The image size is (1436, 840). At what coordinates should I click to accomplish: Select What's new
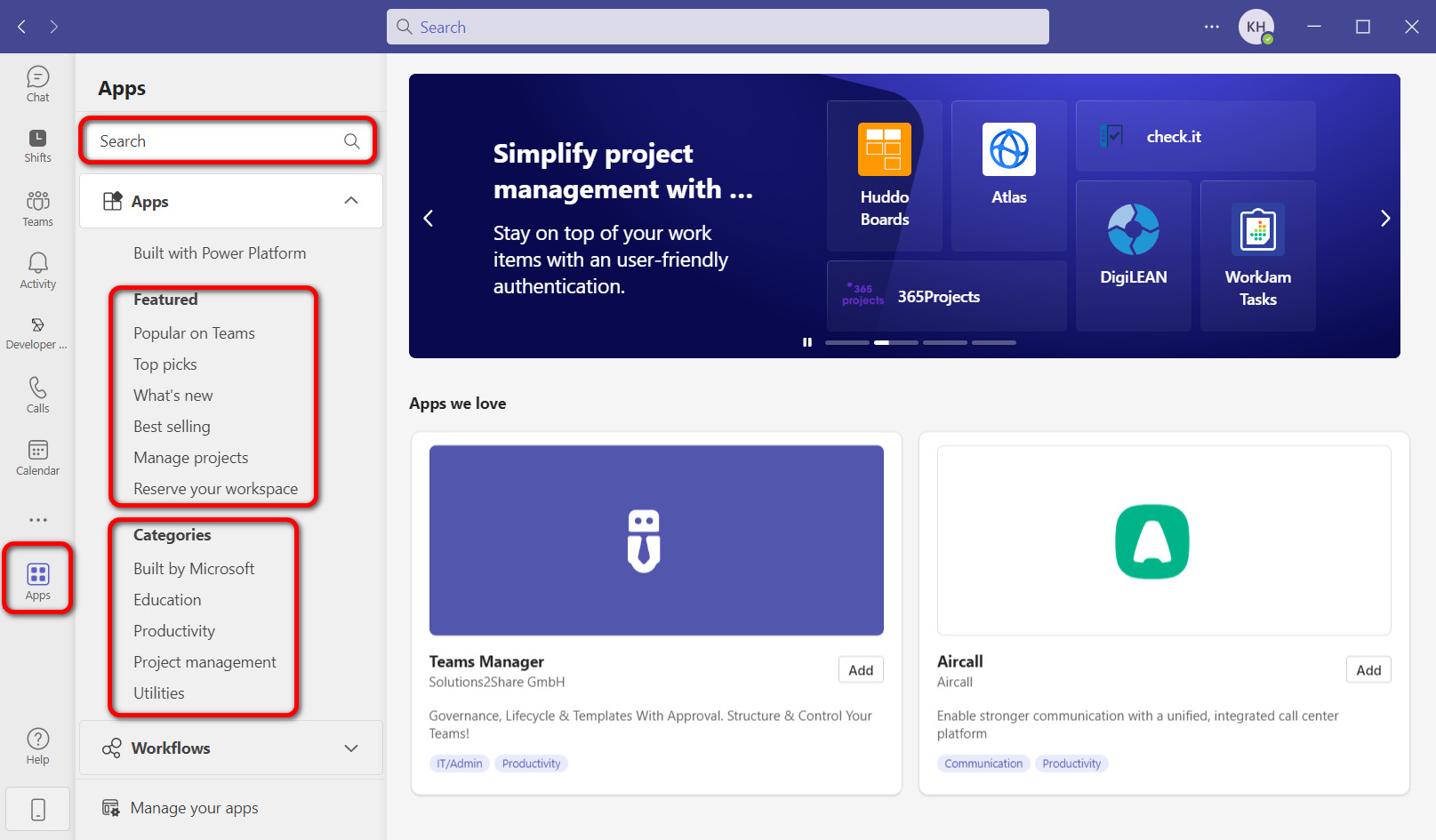(173, 396)
